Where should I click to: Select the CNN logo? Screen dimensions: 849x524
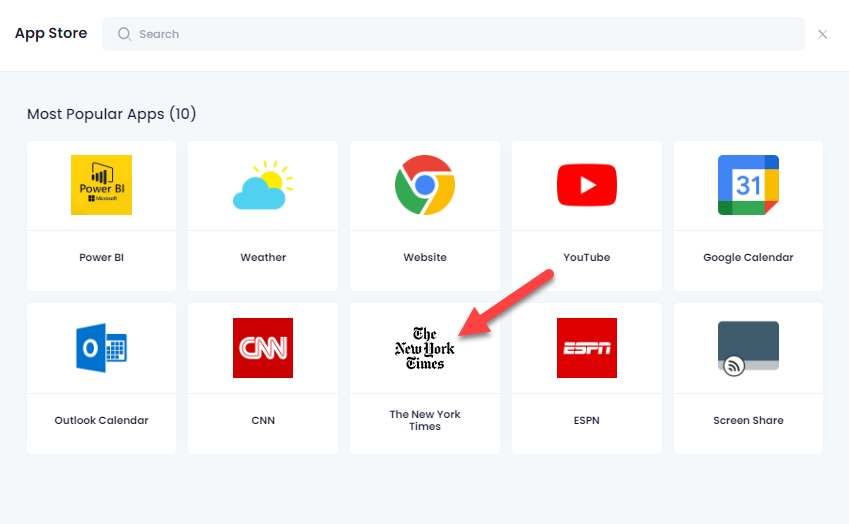pyautogui.click(x=263, y=348)
